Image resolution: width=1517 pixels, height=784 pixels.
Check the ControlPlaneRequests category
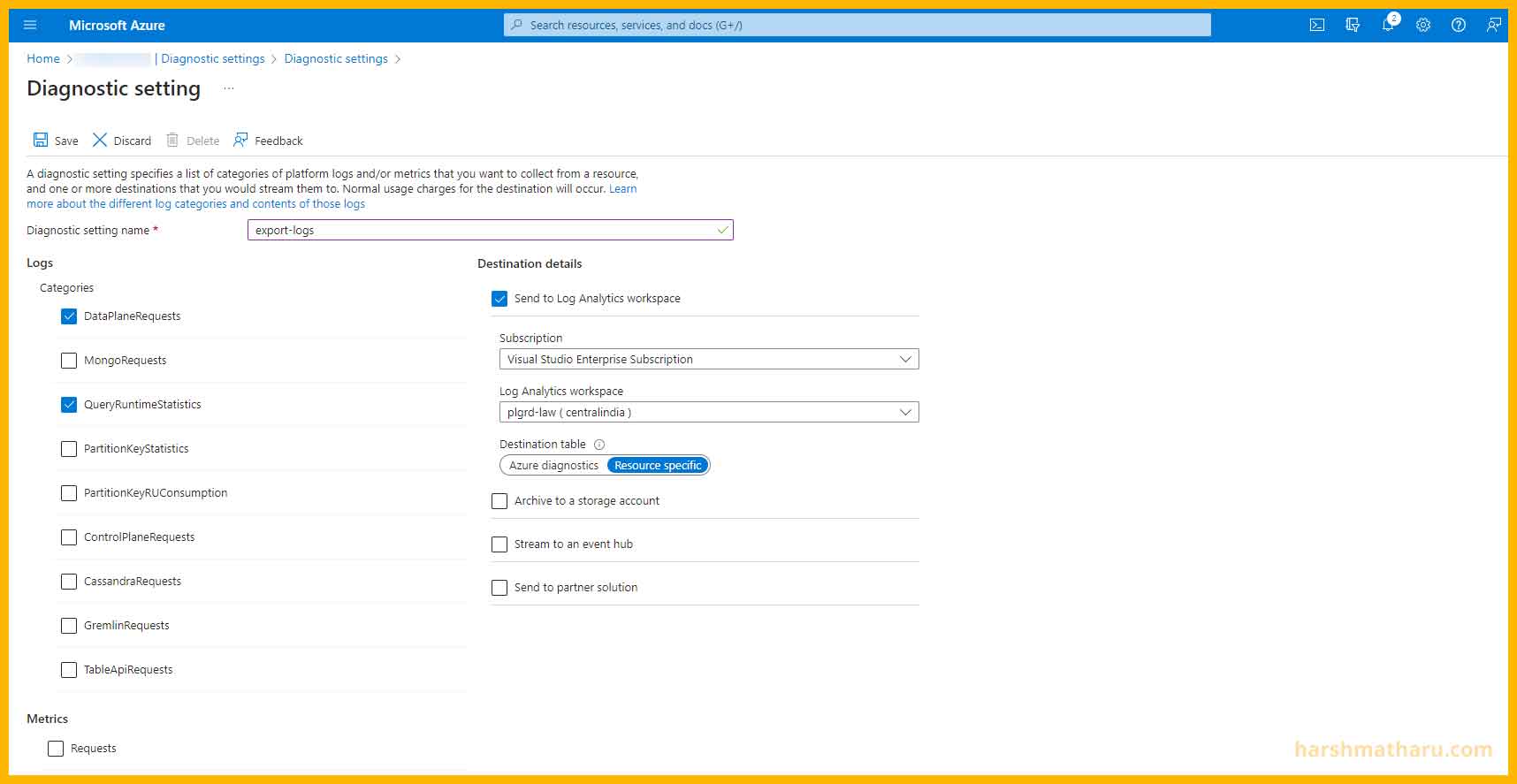click(69, 537)
